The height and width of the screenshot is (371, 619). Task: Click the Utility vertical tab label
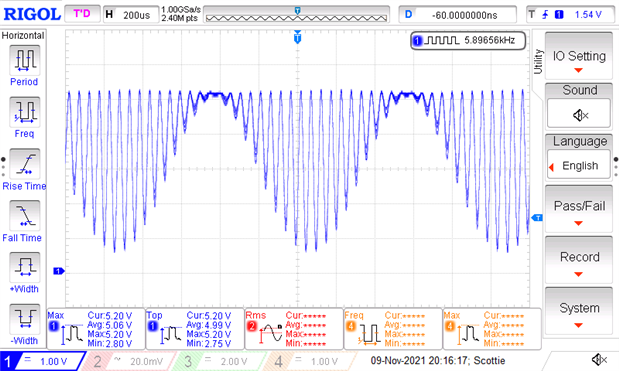tap(538, 62)
